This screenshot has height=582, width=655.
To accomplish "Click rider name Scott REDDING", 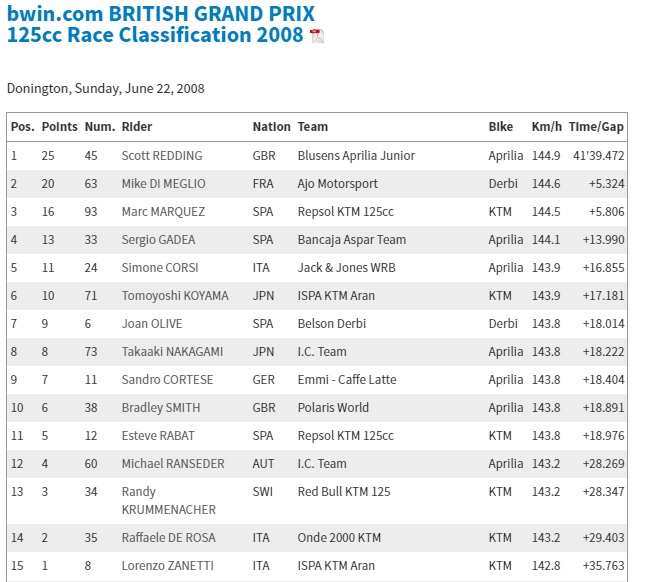I will coord(161,156).
